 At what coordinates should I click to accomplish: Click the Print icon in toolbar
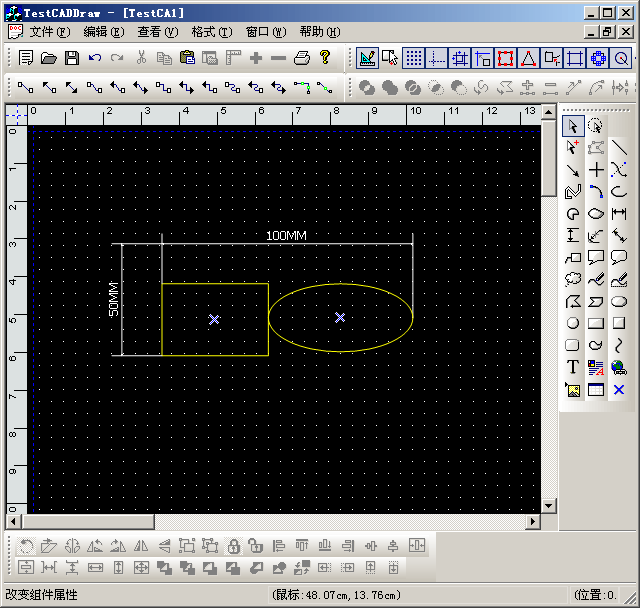tap(302, 58)
